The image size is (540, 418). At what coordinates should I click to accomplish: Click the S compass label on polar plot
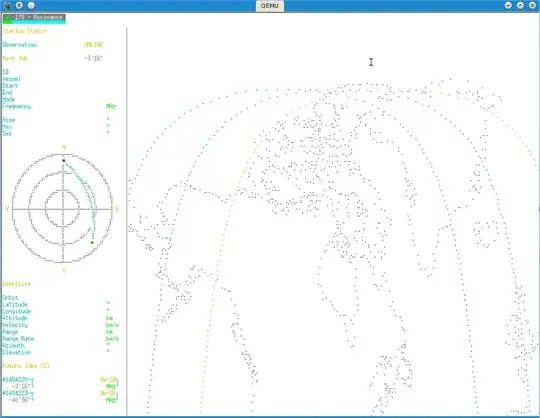tap(64, 270)
